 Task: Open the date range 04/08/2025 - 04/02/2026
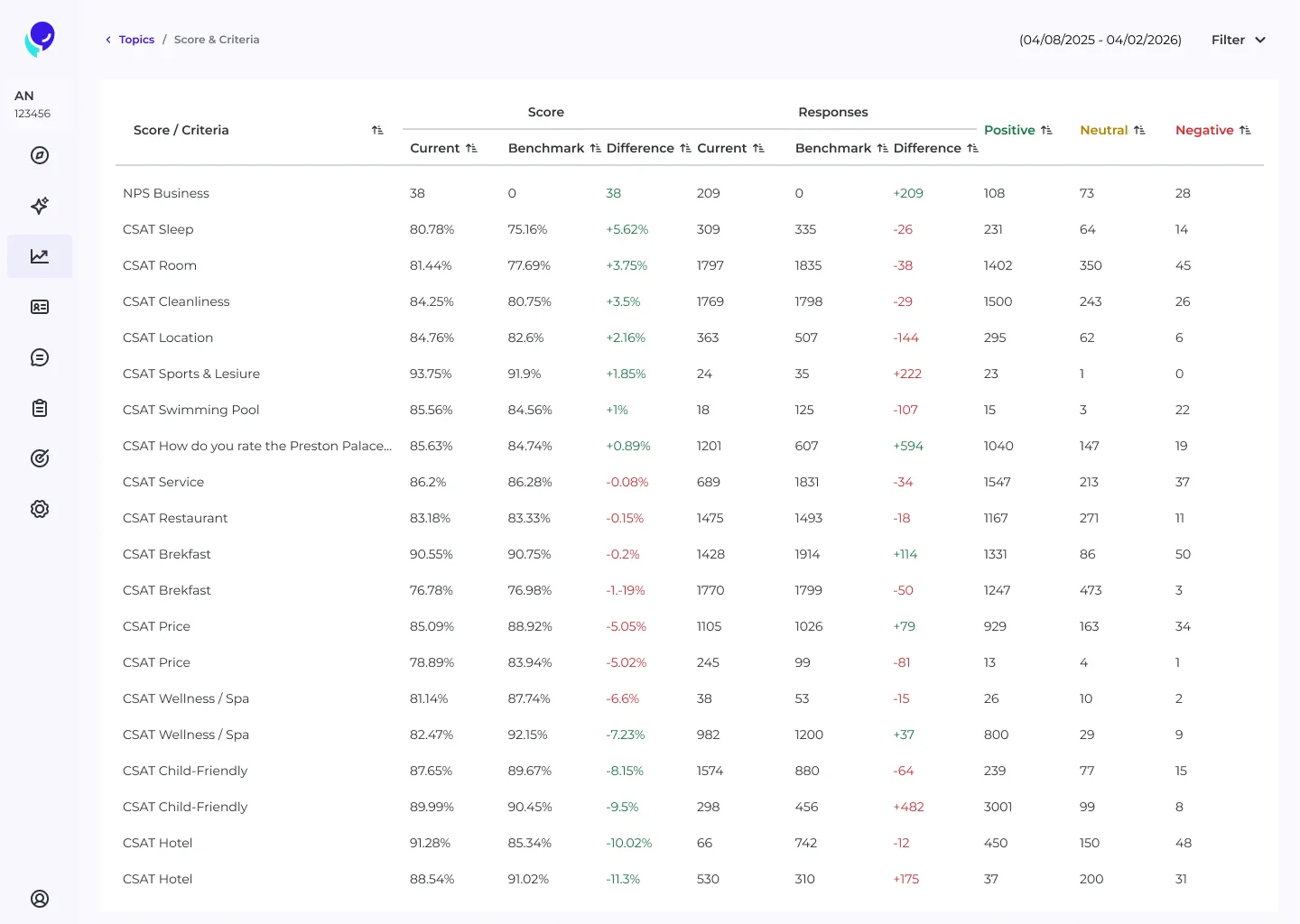pos(1100,40)
